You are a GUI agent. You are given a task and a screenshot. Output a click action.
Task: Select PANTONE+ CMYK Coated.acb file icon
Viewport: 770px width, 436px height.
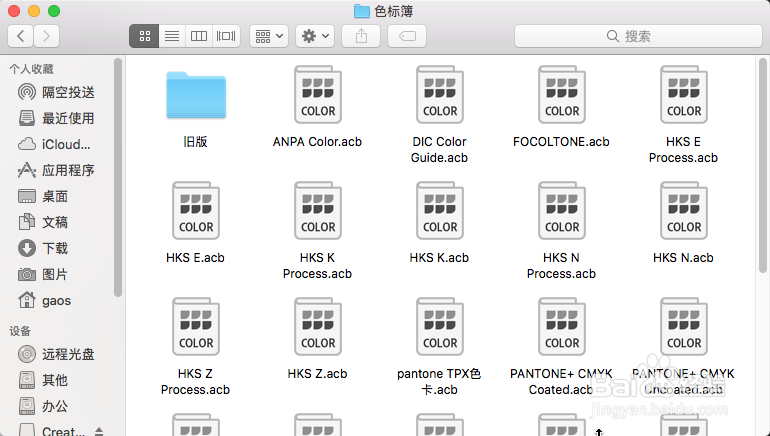(562, 327)
